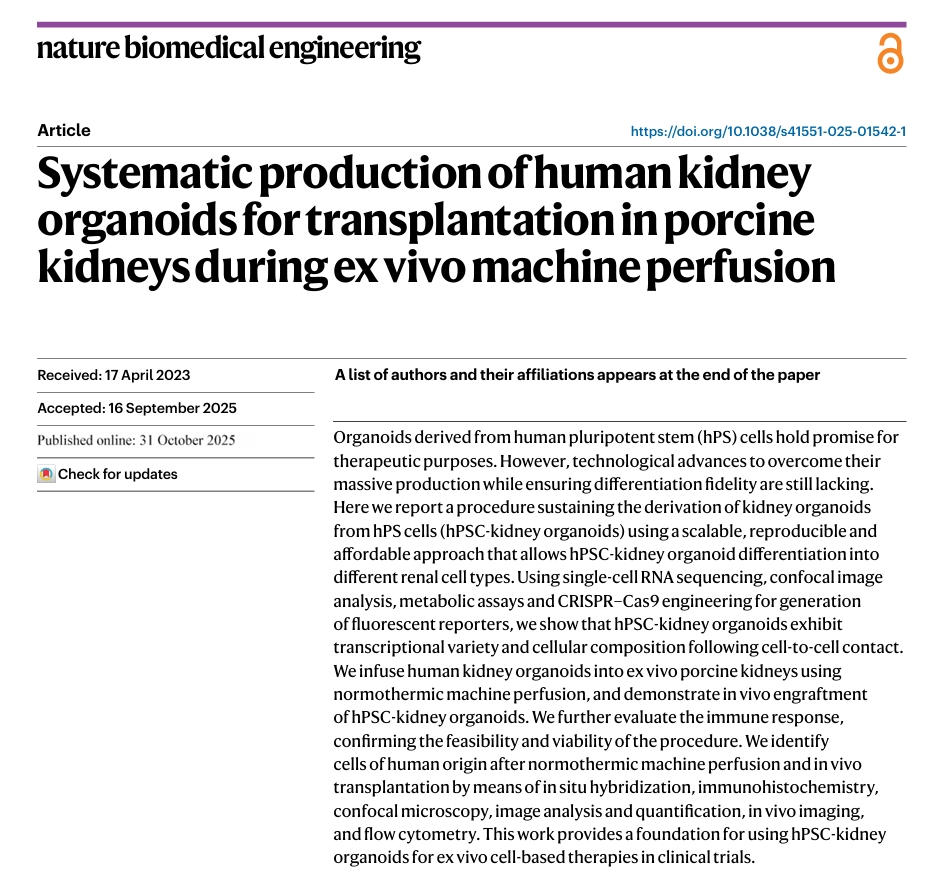The height and width of the screenshot is (876, 931).
Task: Click the Received 17 April 2023 date
Action: click(x=113, y=375)
